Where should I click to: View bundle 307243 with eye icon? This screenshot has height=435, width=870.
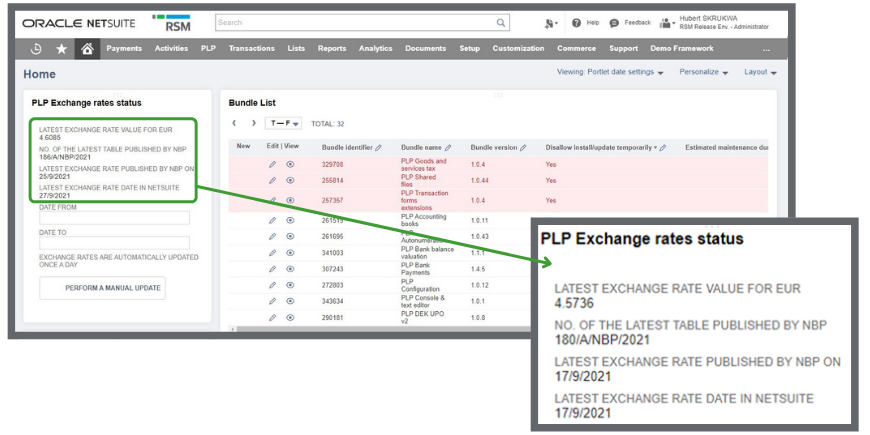tap(290, 269)
